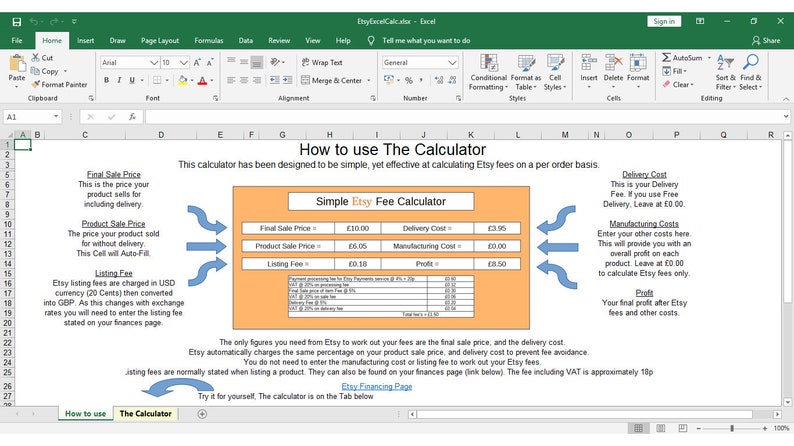Click Decrease Decimal icon
794x446 pixels.
pyautogui.click(x=452, y=80)
